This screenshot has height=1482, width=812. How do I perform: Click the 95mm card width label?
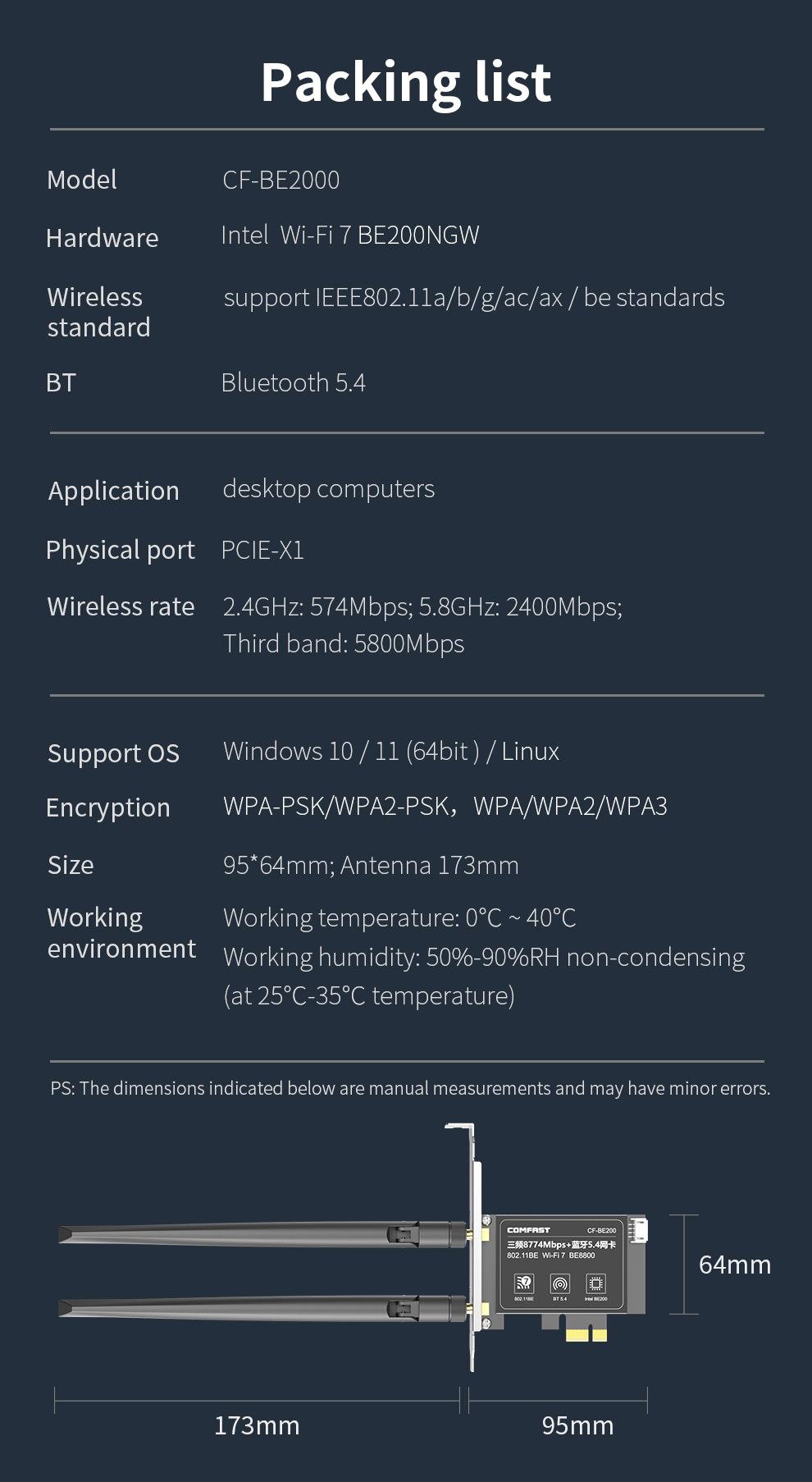coord(577,1425)
